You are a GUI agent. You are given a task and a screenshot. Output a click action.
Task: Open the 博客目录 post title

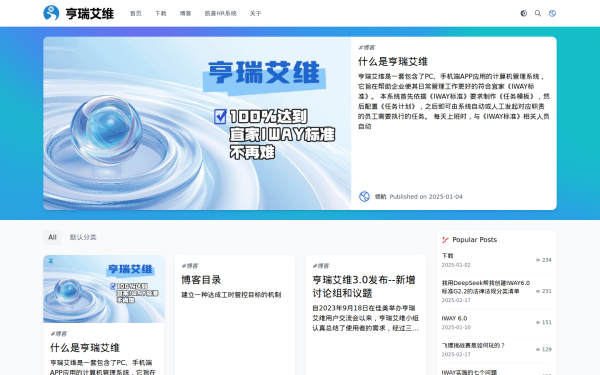click(x=201, y=280)
